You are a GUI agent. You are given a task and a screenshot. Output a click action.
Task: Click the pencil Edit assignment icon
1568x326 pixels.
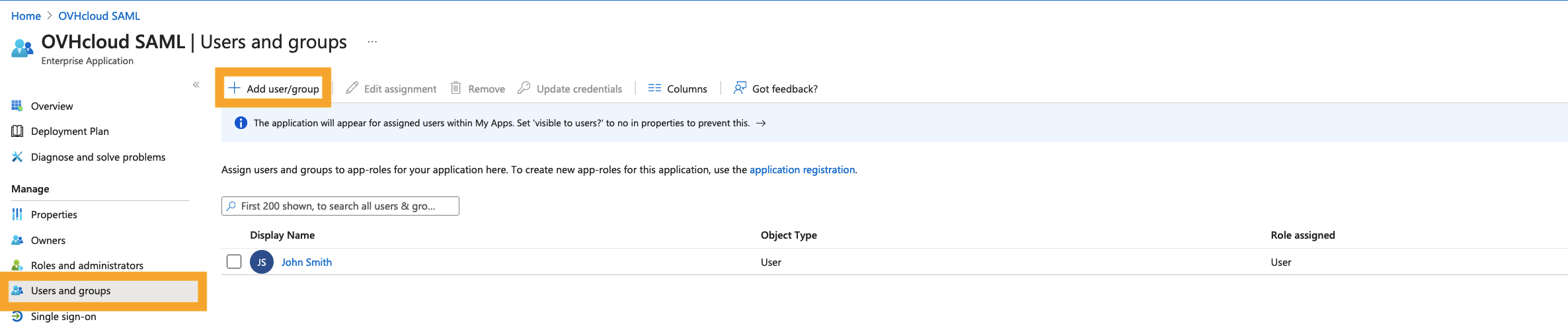[x=352, y=88]
